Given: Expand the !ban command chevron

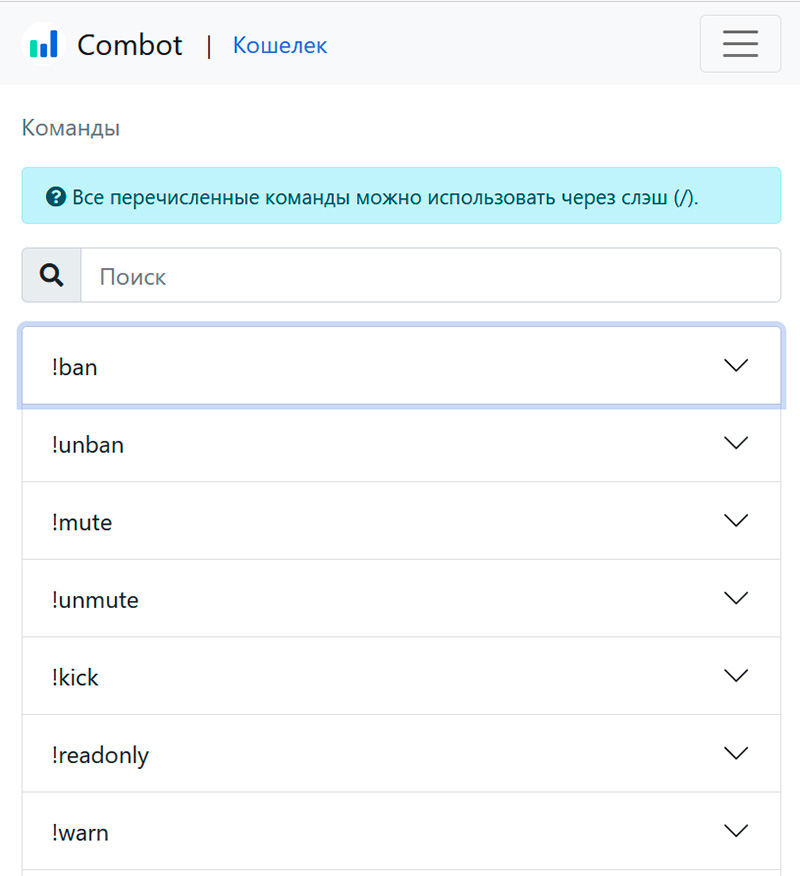Looking at the screenshot, I should coord(736,366).
